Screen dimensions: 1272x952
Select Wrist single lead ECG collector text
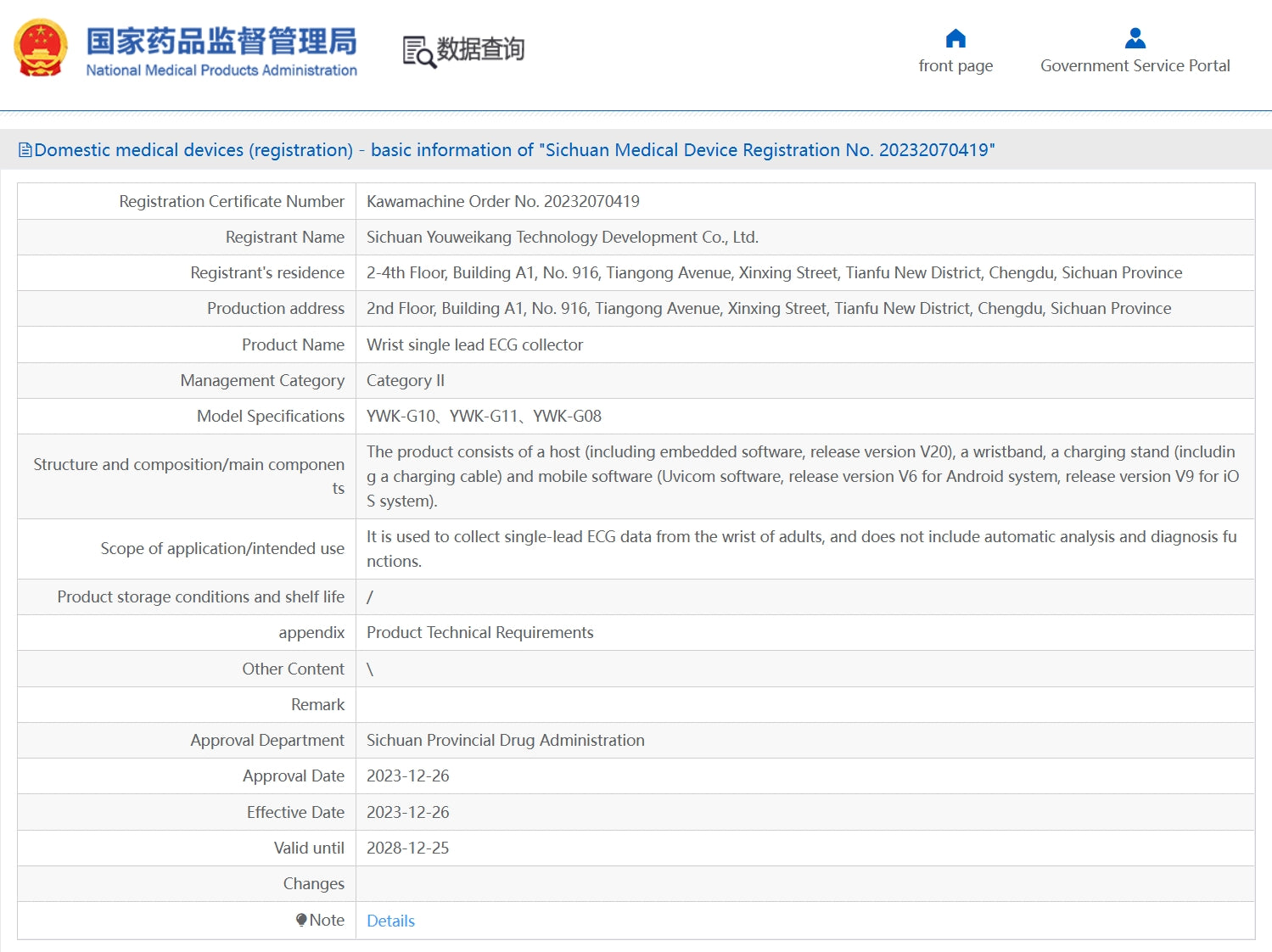(x=474, y=344)
